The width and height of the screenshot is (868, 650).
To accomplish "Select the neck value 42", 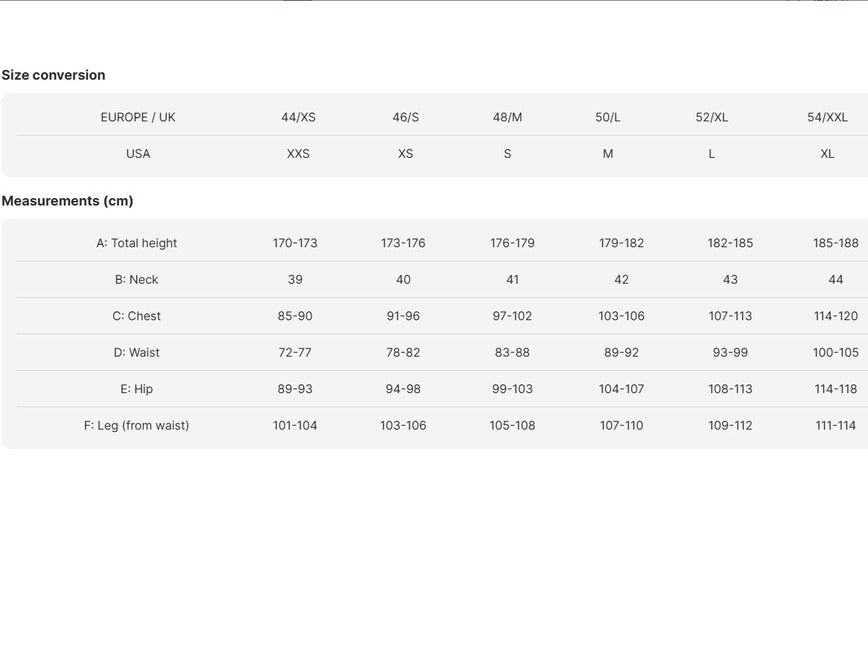I will click(621, 280).
